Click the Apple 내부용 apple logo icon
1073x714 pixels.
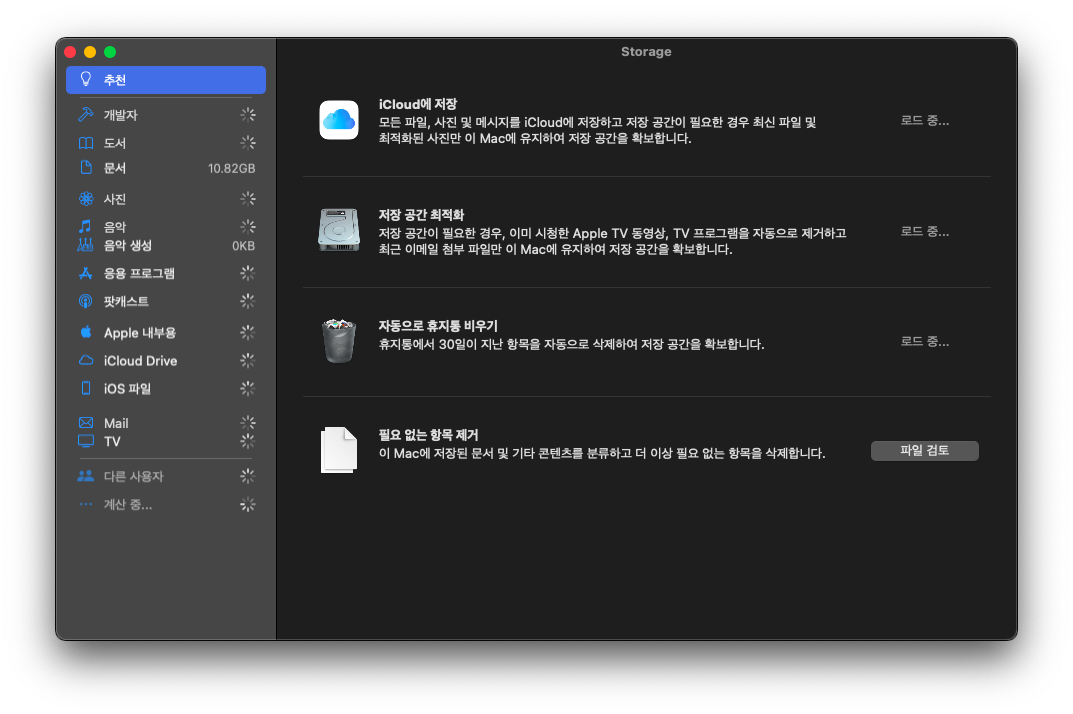tap(86, 332)
